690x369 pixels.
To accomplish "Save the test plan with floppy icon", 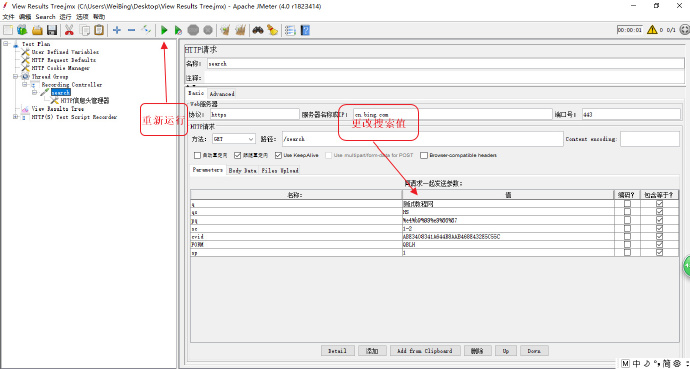I will [x=52, y=30].
